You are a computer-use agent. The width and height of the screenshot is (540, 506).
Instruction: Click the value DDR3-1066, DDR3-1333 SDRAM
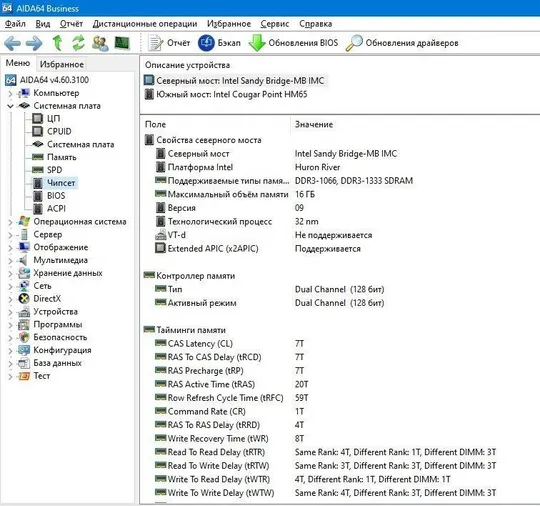(354, 181)
